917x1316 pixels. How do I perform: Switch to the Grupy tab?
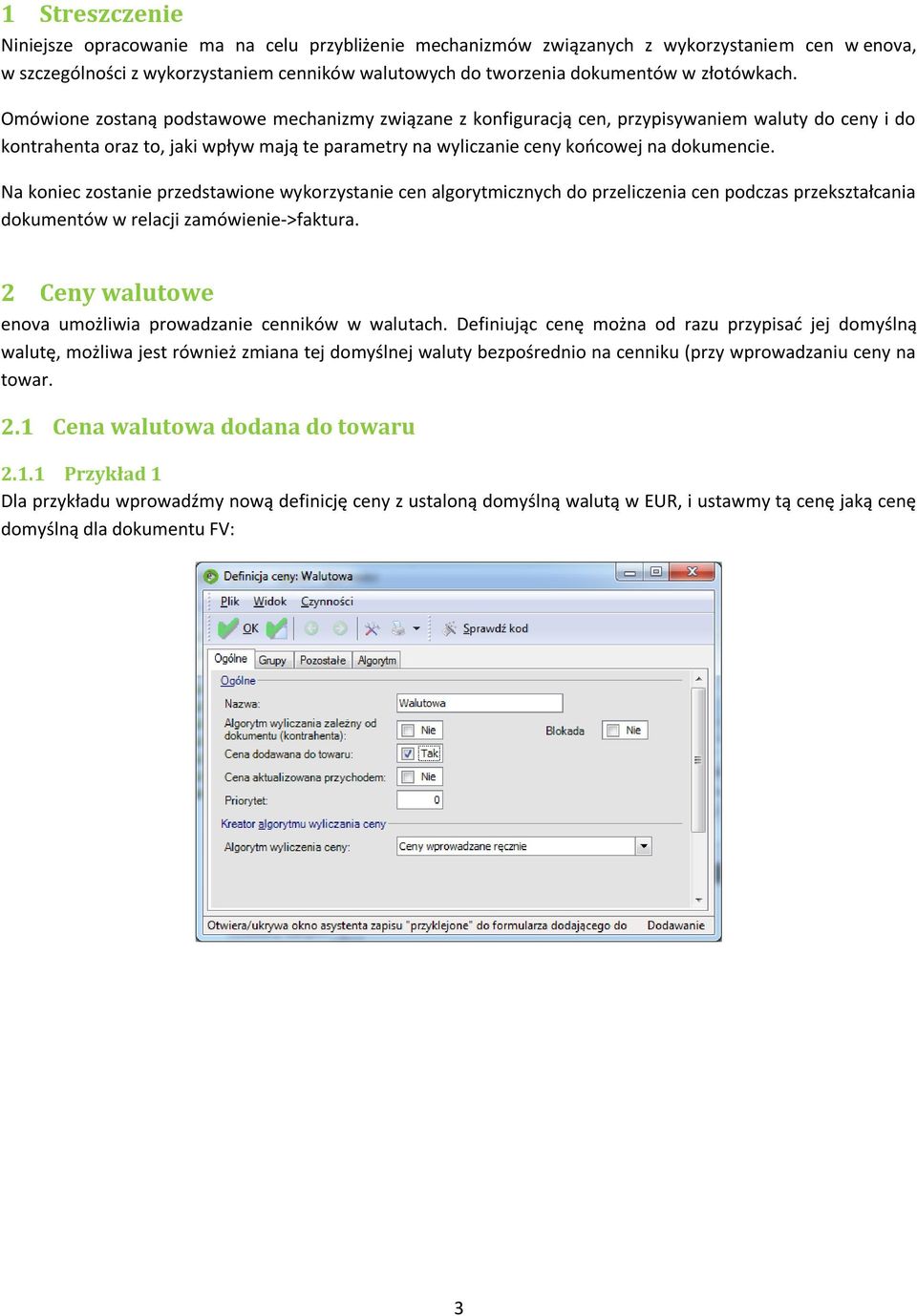(272, 660)
